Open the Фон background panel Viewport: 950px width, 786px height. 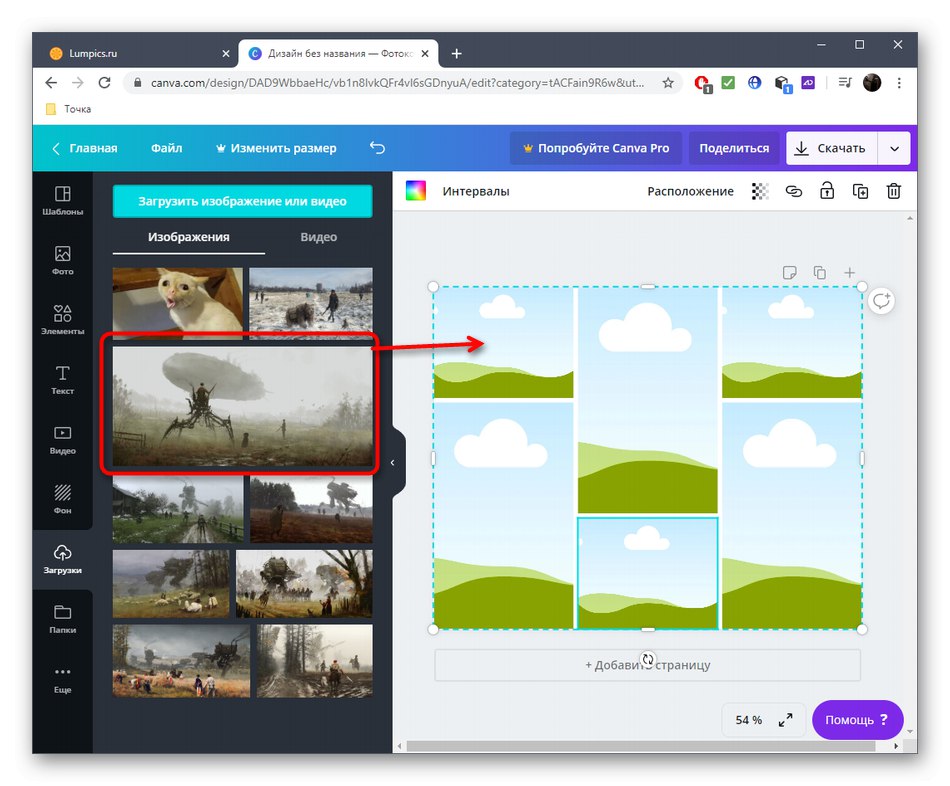62,499
